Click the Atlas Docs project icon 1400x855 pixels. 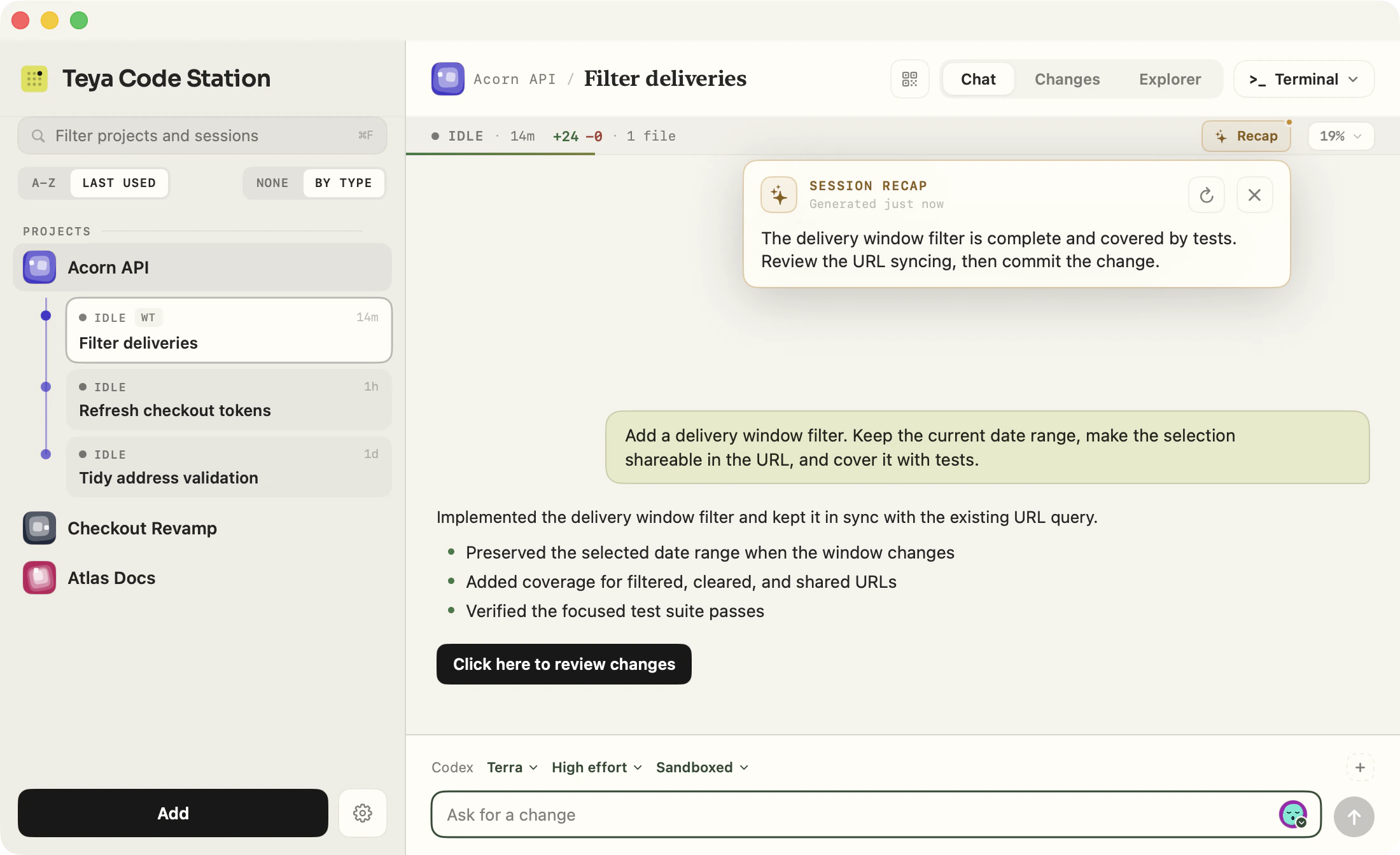[39, 578]
